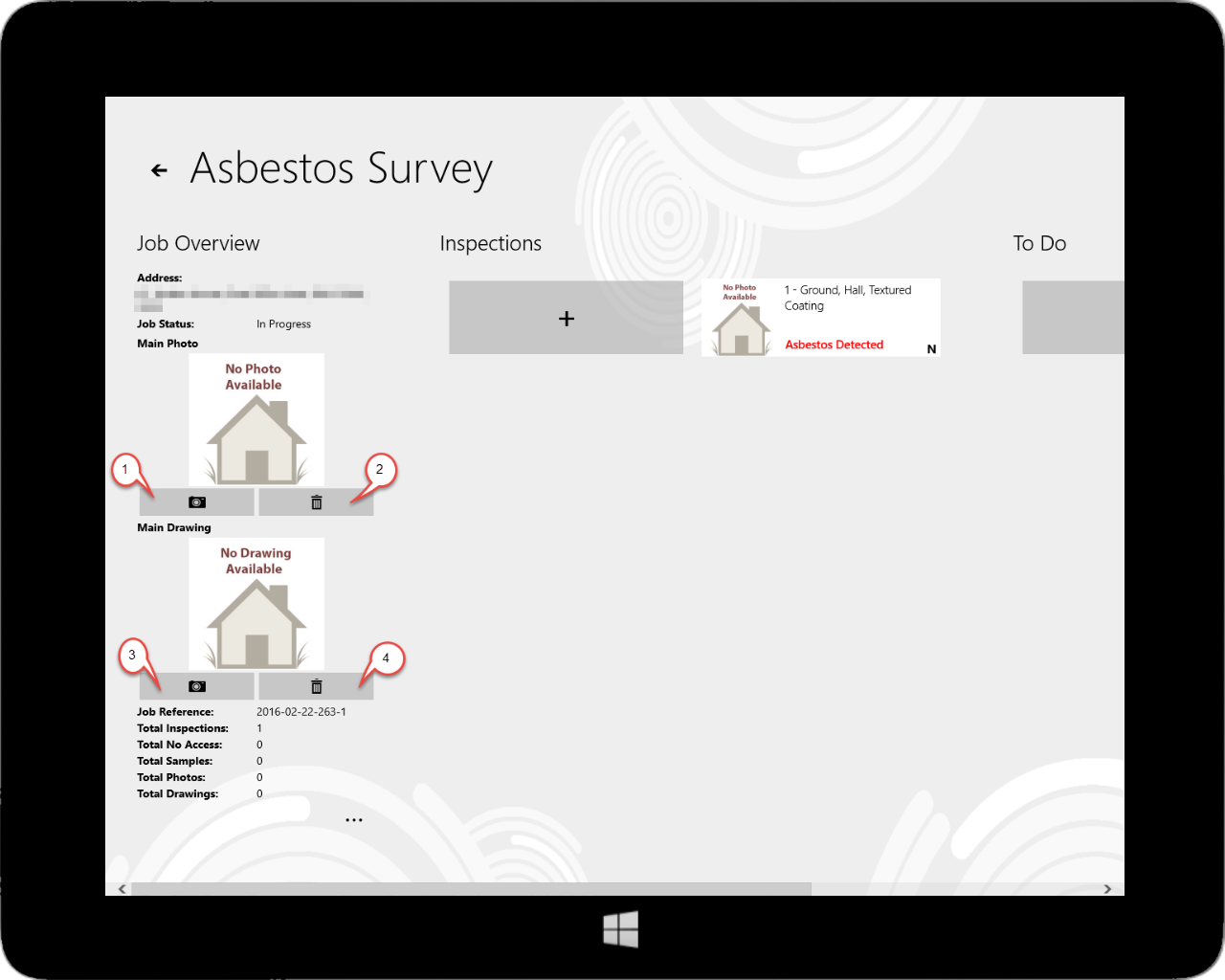1225x980 pixels.
Task: Click the Total Samples label
Action: coord(175,761)
